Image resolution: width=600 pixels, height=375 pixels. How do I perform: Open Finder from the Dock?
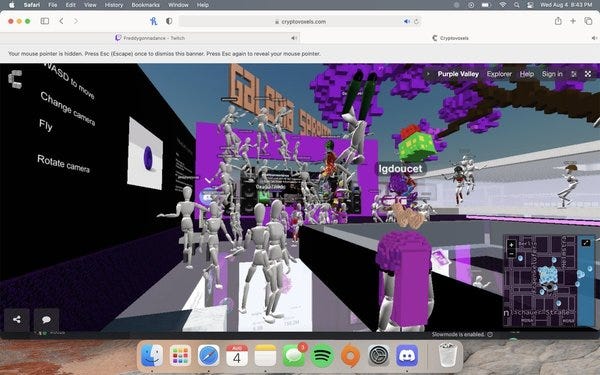point(152,355)
